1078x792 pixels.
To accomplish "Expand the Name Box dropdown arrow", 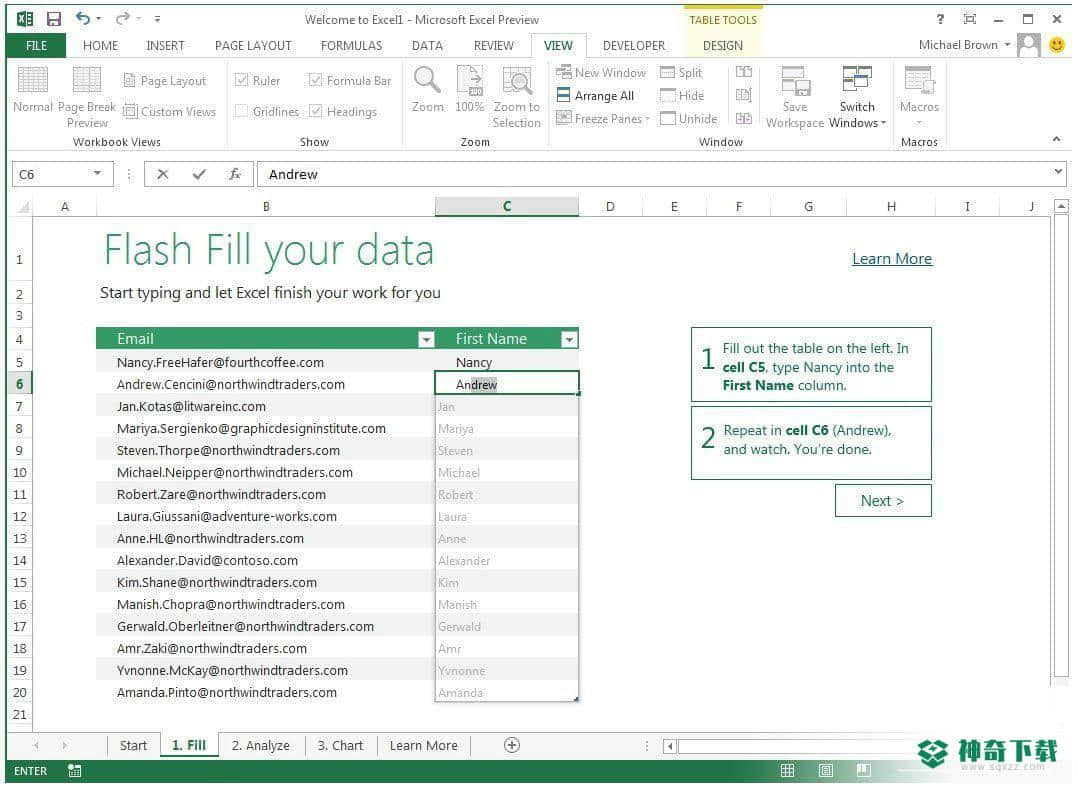I will pyautogui.click(x=98, y=173).
